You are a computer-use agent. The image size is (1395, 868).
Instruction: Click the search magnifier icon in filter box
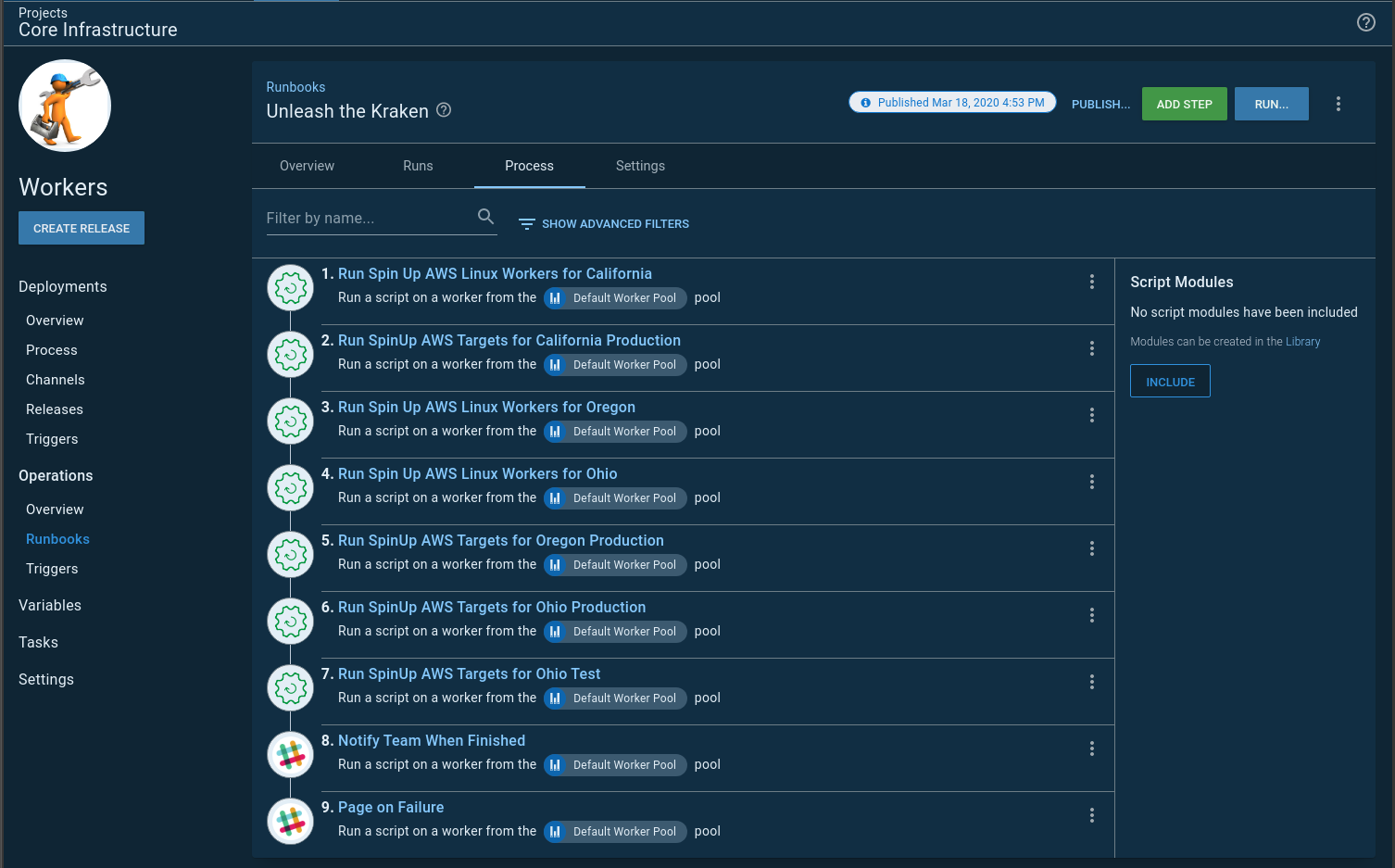(x=485, y=217)
